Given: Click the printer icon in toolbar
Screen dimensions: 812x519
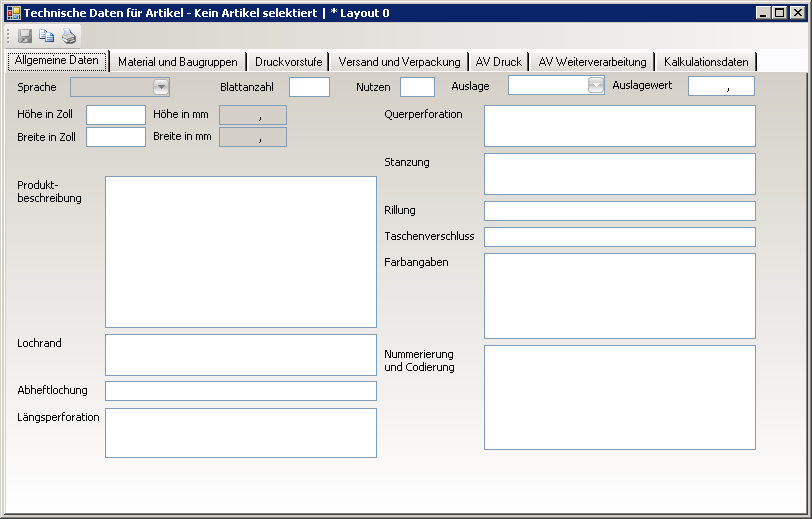Looking at the screenshot, I should (x=69, y=36).
